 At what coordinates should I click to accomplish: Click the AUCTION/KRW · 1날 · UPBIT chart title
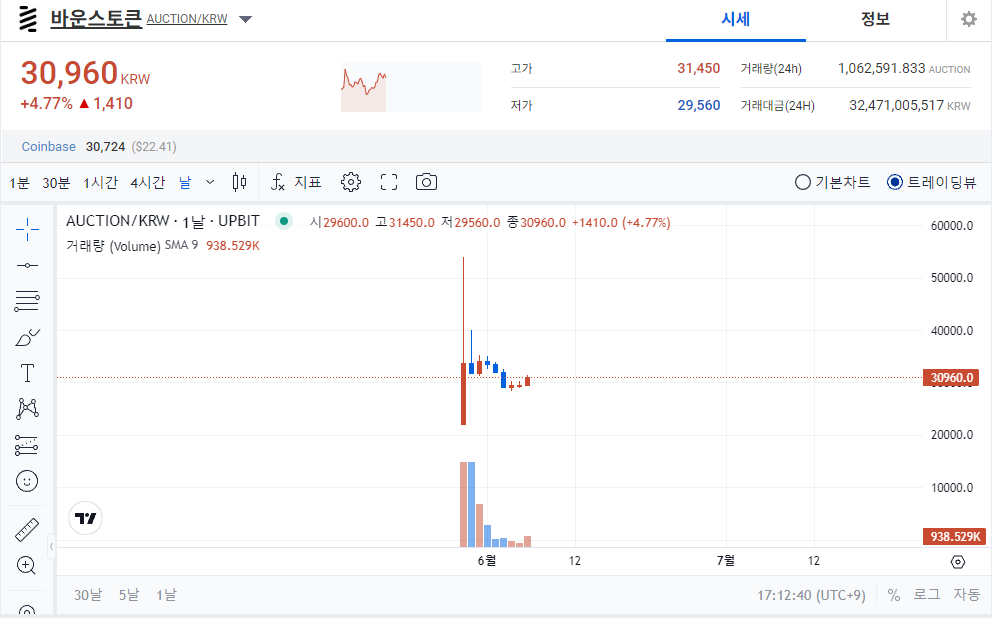click(163, 221)
